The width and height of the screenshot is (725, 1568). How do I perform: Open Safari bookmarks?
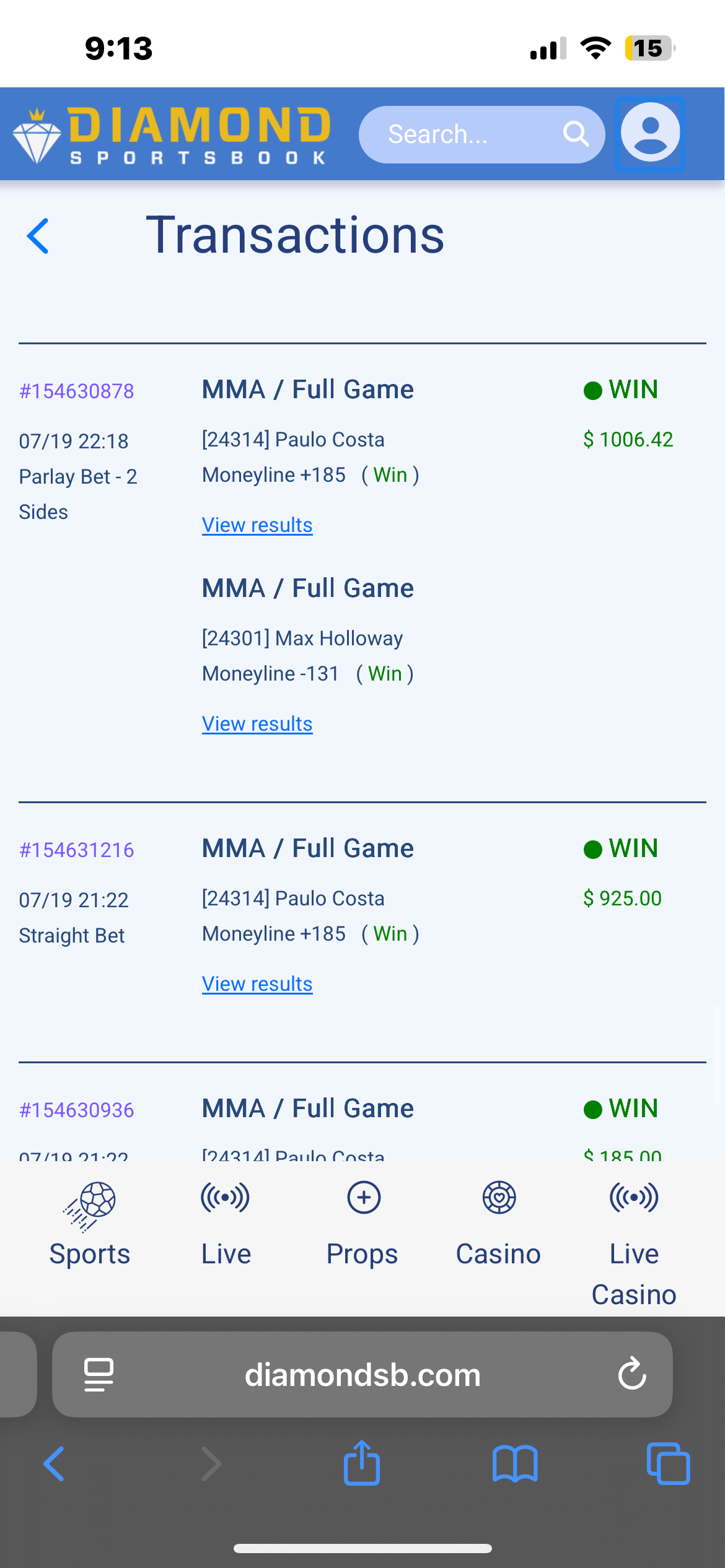tap(514, 1464)
